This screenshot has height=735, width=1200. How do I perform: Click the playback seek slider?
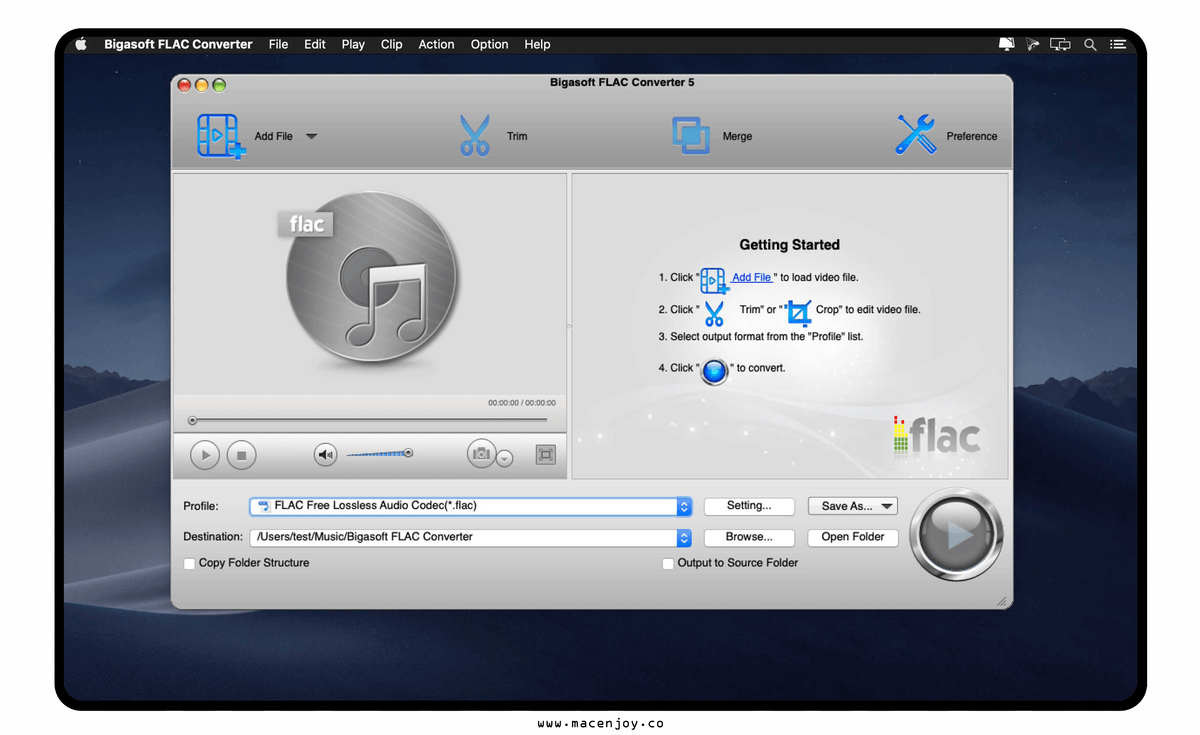369,420
